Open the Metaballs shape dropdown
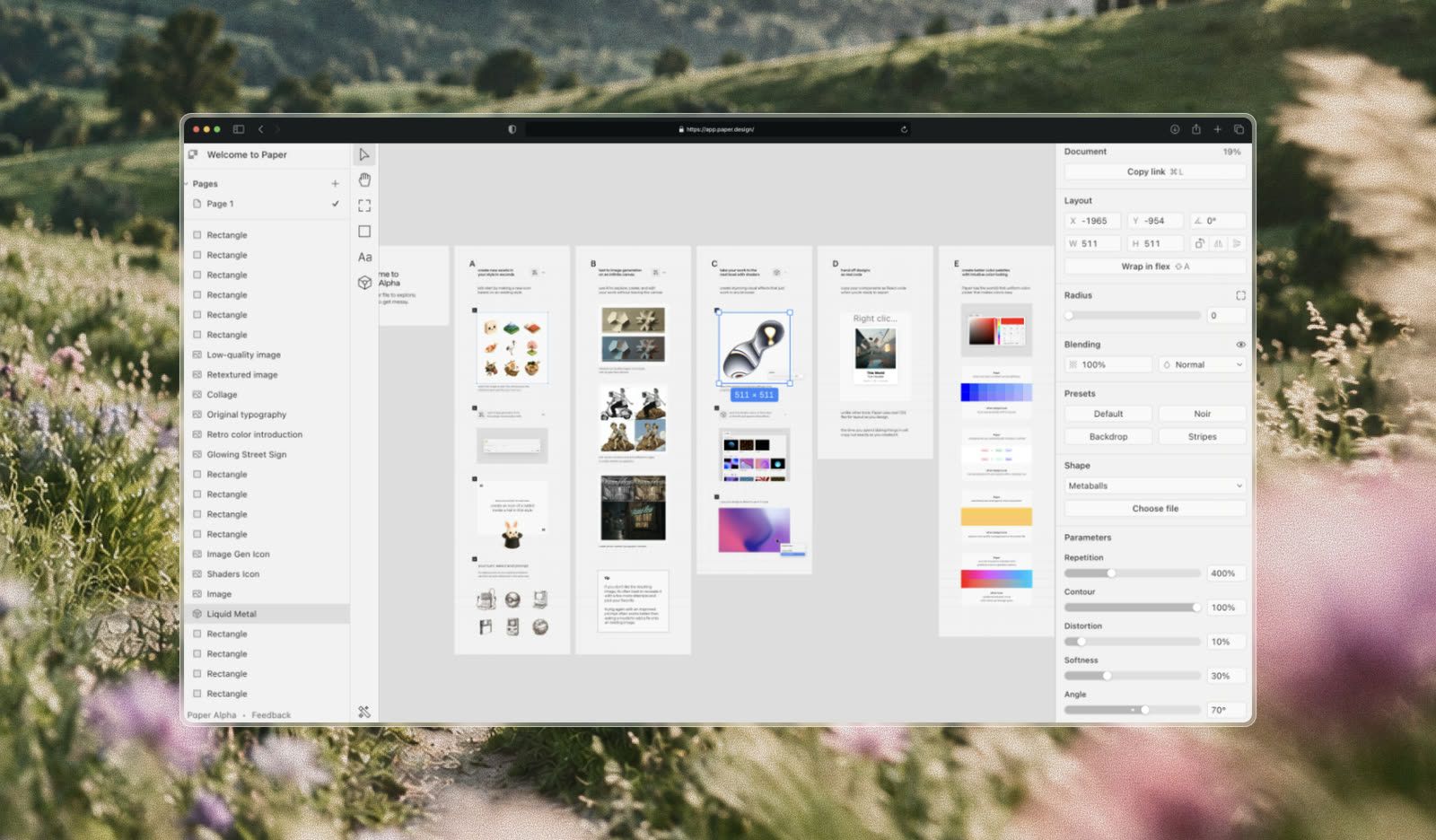Screen dimensions: 1436x840 1155,486
